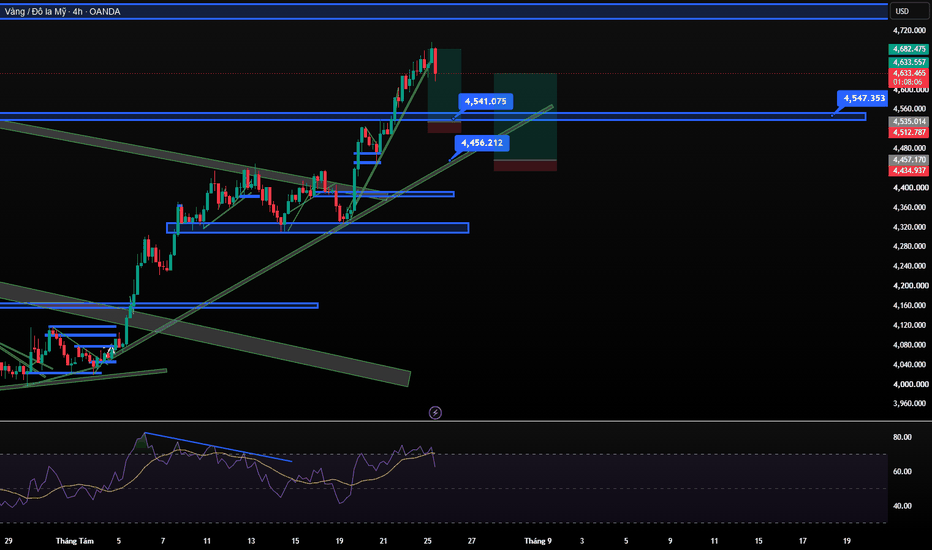Click the red 4,434.937 stop price tag
Image resolution: width=932 pixels, height=550 pixels.
[x=908, y=171]
